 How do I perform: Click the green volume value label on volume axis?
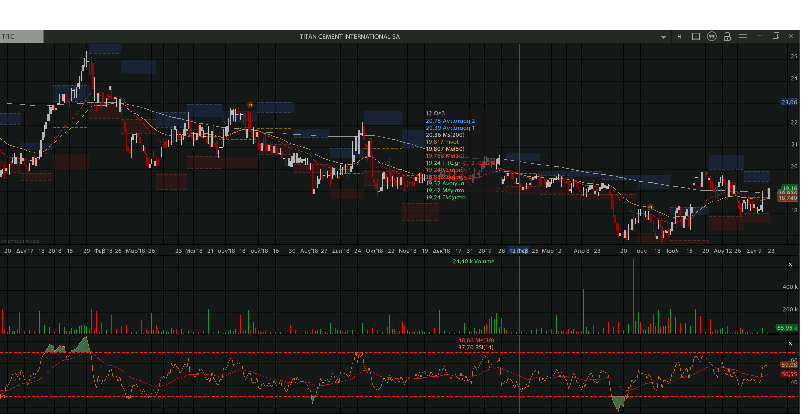788,327
